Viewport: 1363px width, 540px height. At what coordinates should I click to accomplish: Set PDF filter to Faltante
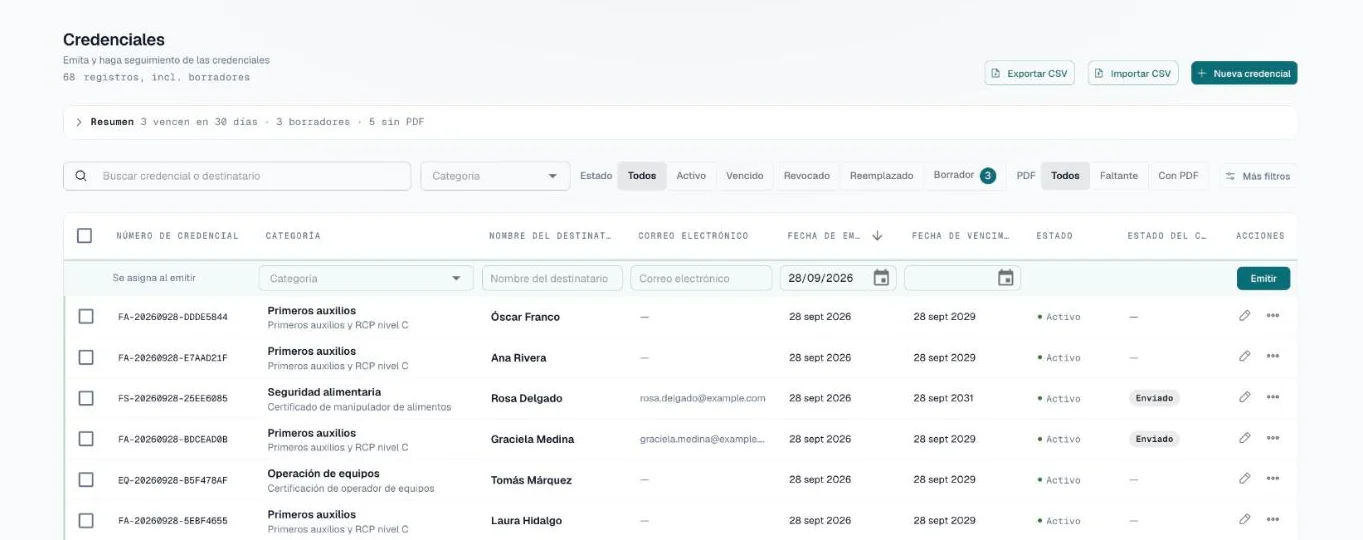[x=1119, y=175]
